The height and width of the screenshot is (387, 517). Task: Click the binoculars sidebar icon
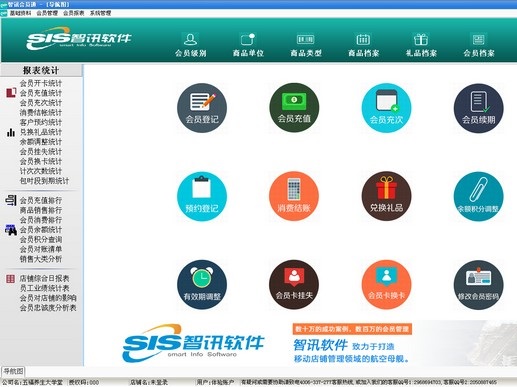[x=11, y=230]
